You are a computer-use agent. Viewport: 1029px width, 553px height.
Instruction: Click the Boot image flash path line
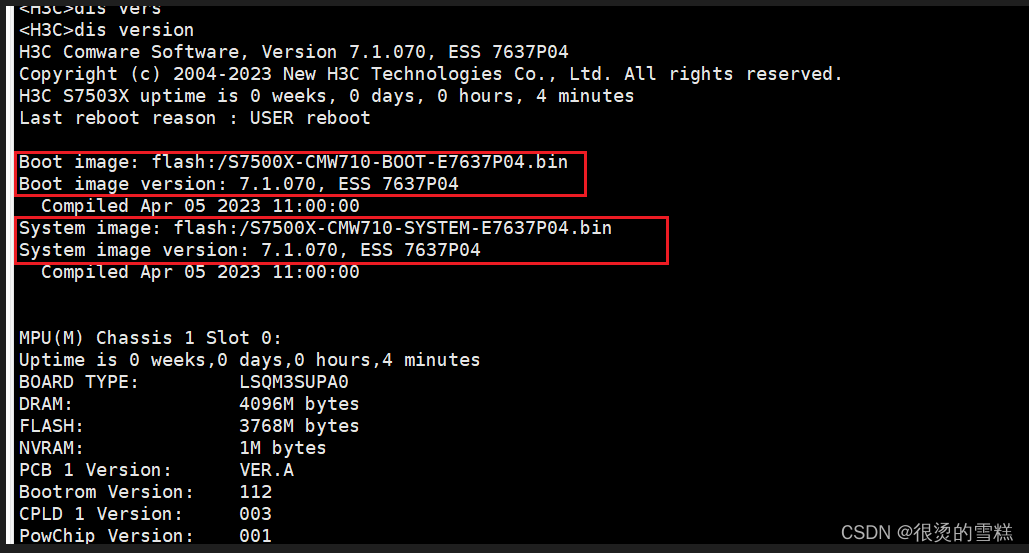point(293,162)
